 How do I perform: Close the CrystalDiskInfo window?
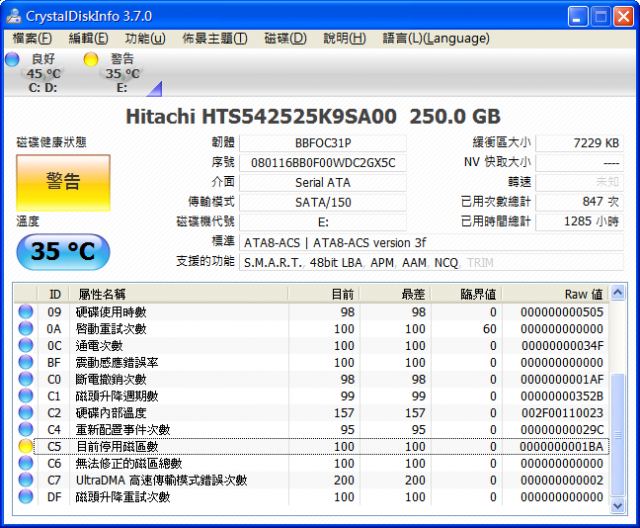[623, 16]
